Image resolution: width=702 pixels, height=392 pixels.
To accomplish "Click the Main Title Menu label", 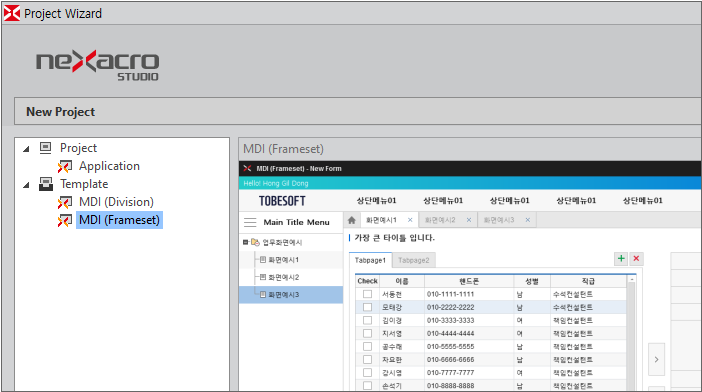I will 296,222.
